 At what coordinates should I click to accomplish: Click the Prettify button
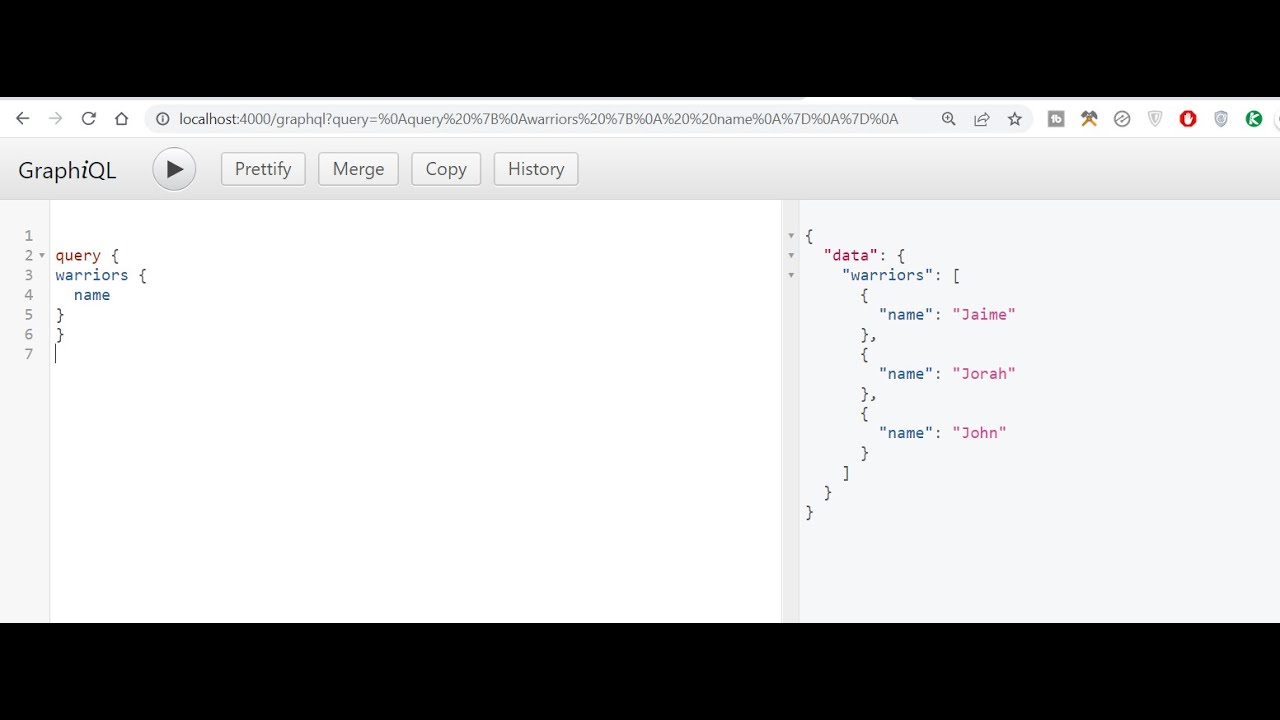(263, 169)
